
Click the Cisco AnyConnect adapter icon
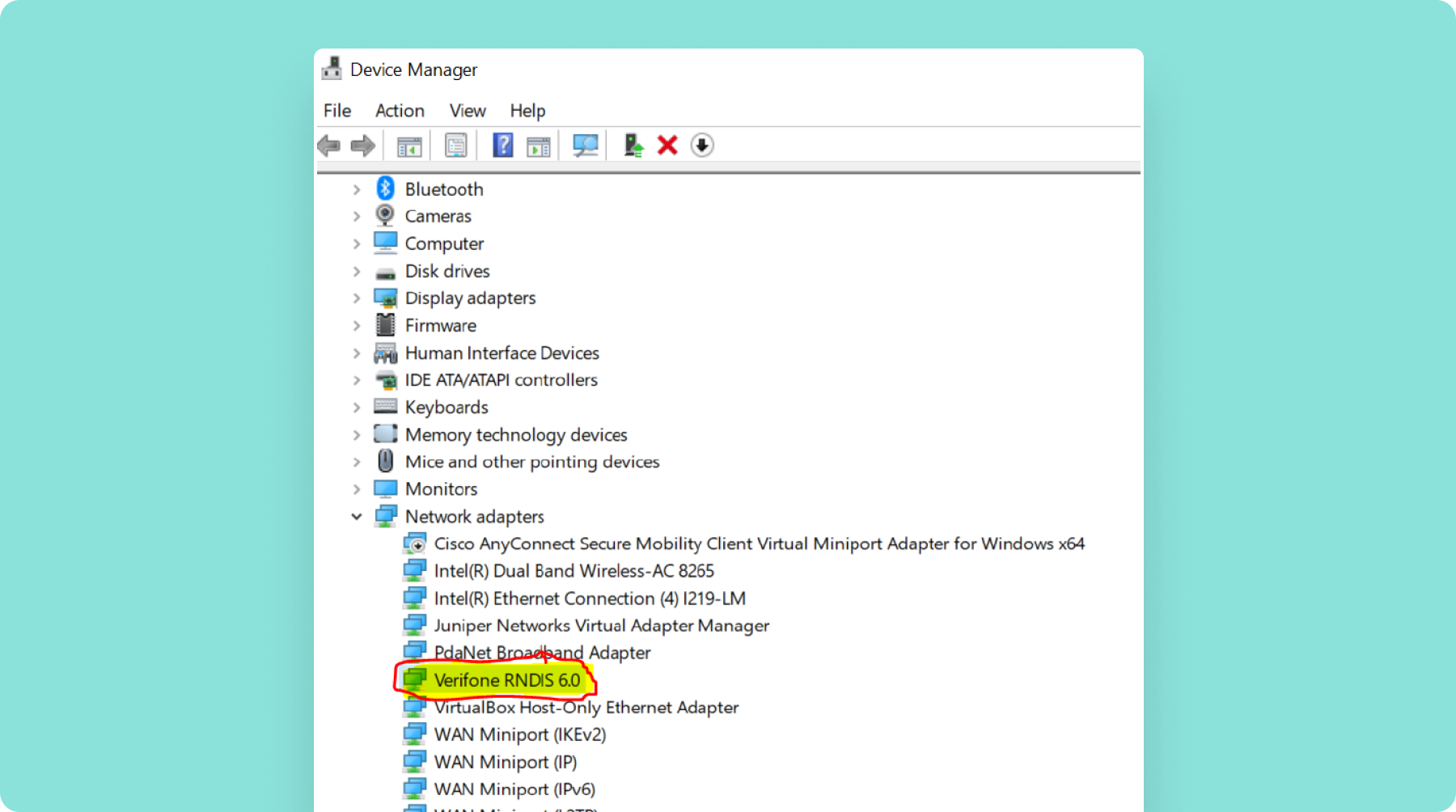coord(415,543)
